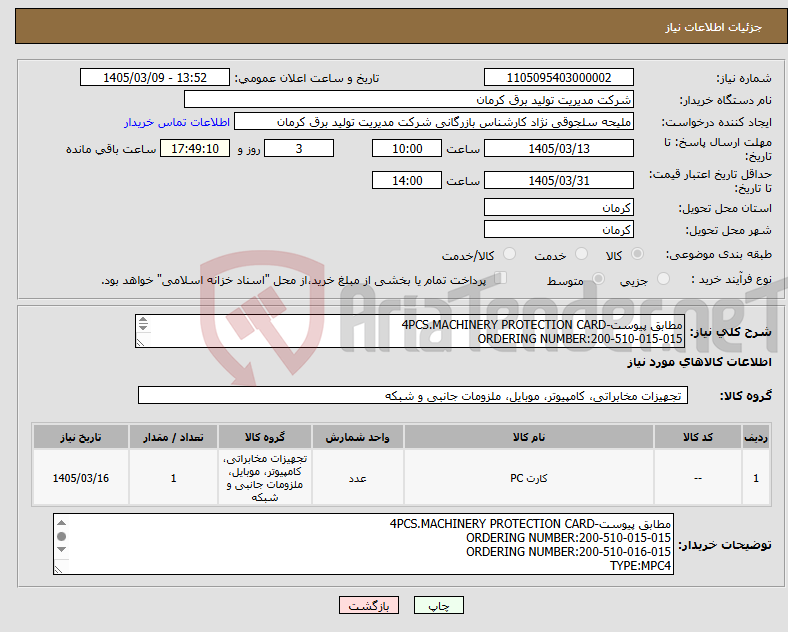The image size is (788, 632).
Task: Click the گروه کالا column header in table
Action: (265, 437)
